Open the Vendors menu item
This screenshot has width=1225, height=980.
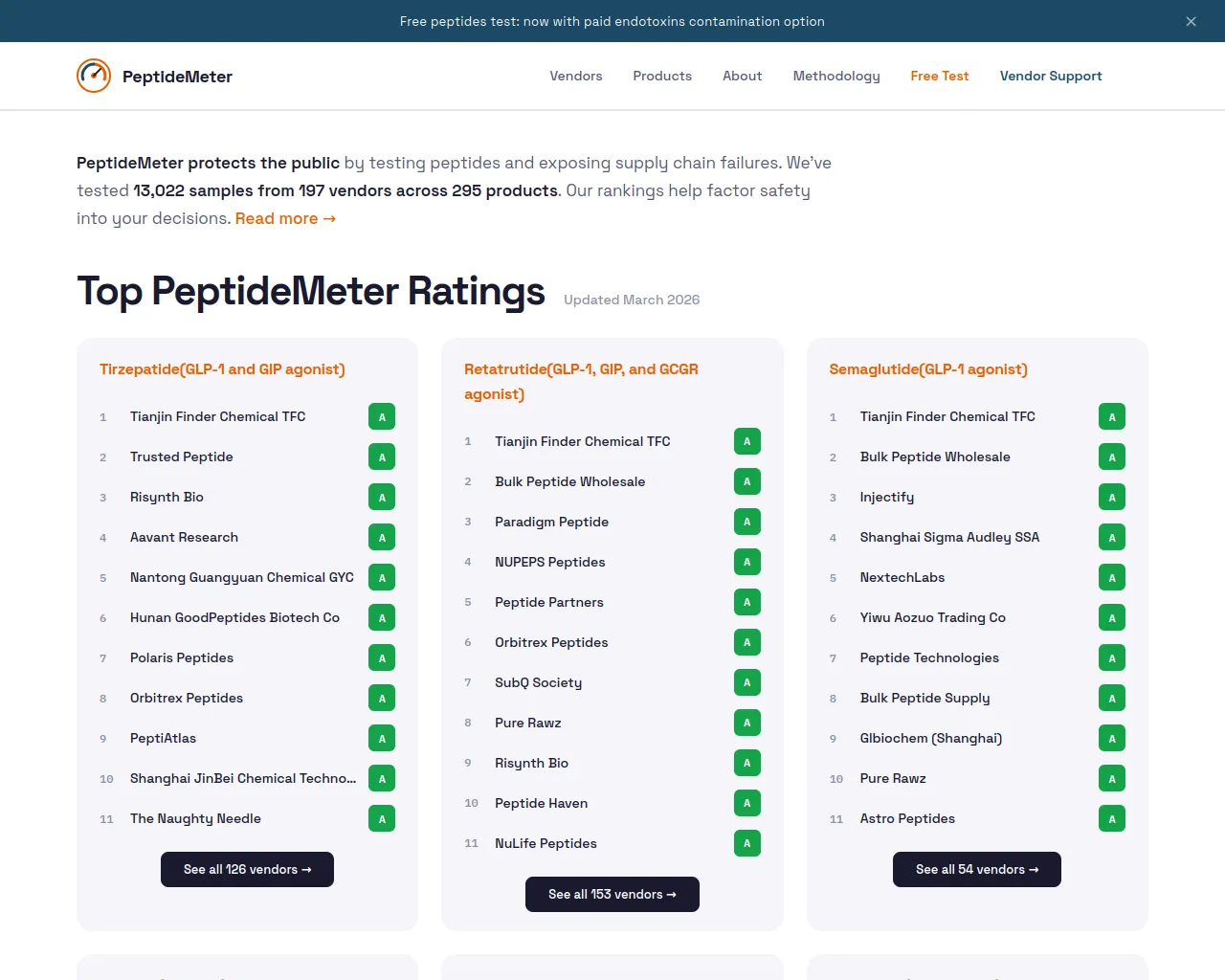click(x=576, y=76)
